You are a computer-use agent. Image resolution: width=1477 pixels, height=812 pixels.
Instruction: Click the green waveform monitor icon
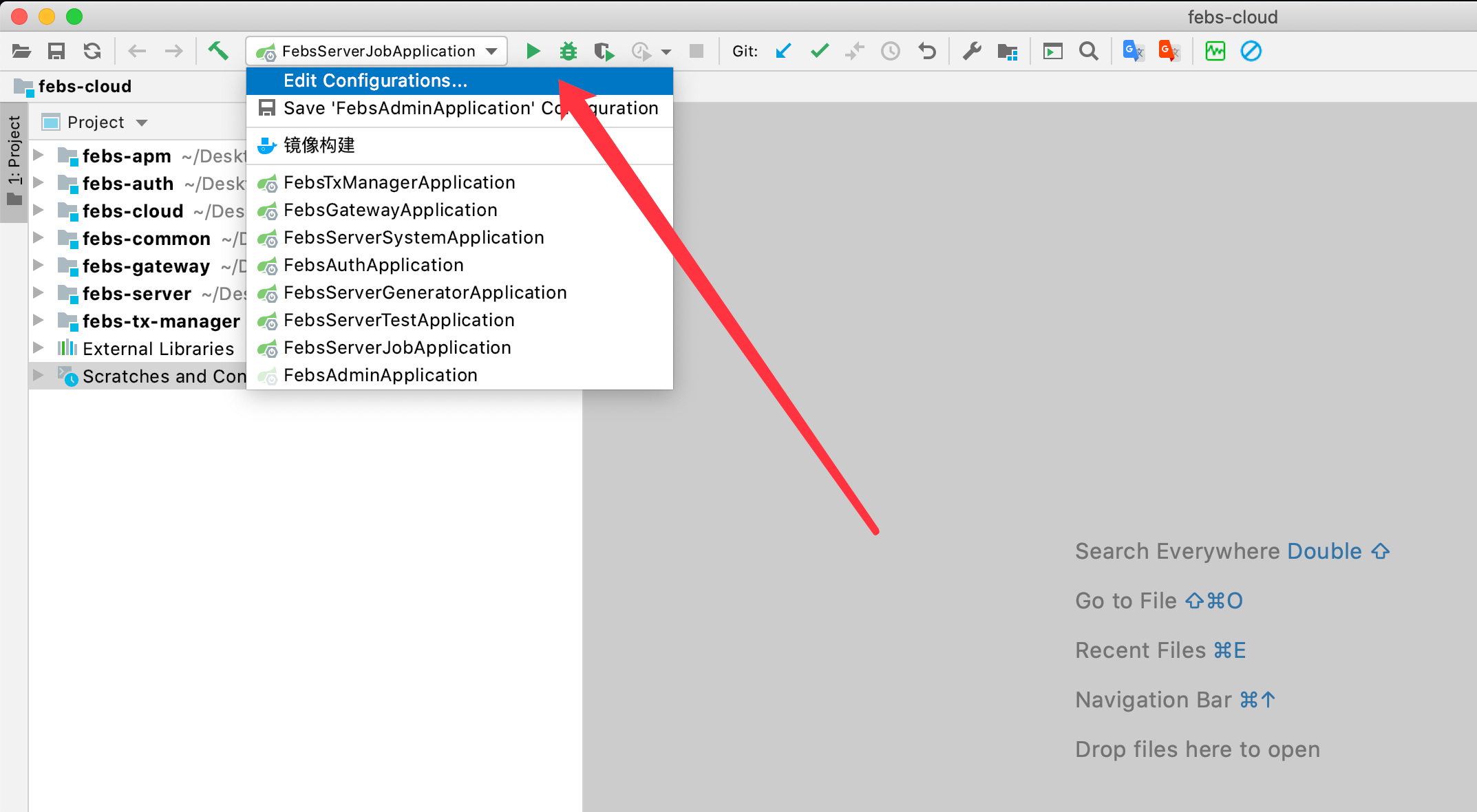tap(1215, 51)
